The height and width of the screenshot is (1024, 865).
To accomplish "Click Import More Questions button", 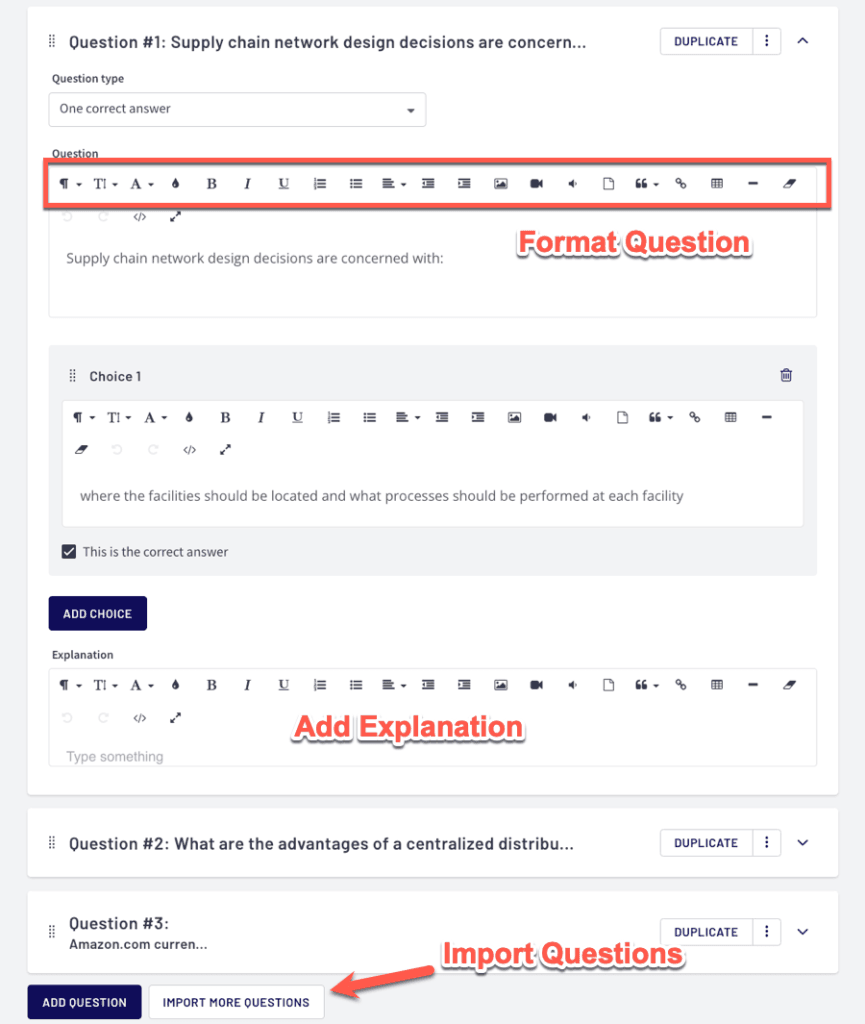I will pyautogui.click(x=236, y=1002).
